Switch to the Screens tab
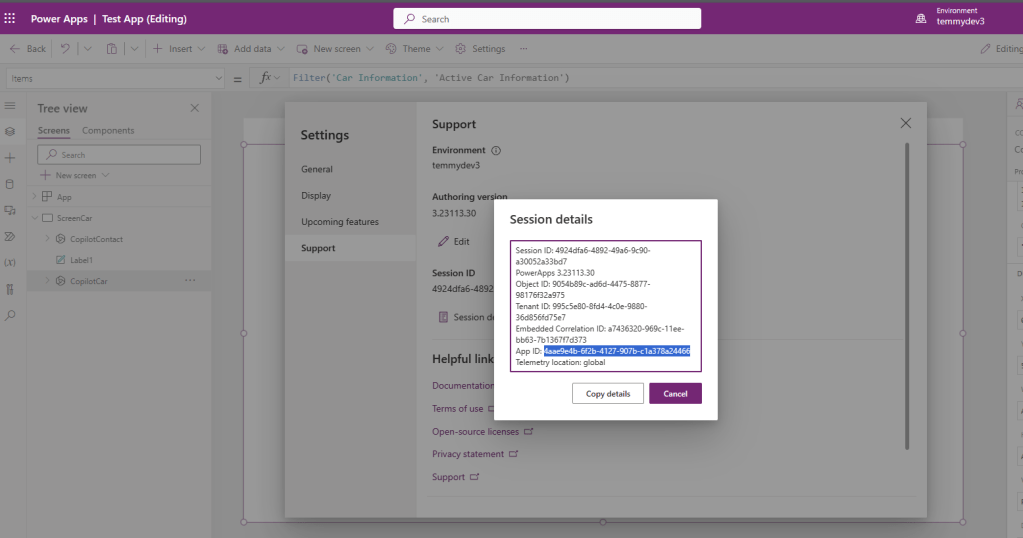This screenshot has width=1023, height=538. point(53,130)
